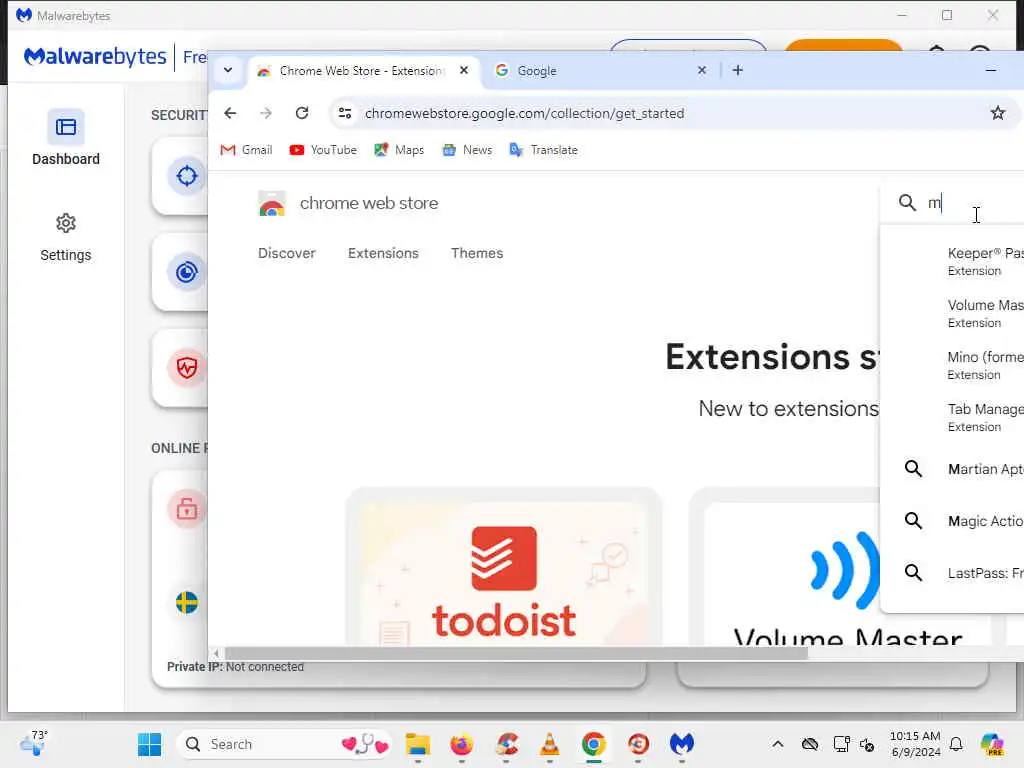Open the YouTube bookmark
The height and width of the screenshot is (768, 1024).
(x=323, y=150)
